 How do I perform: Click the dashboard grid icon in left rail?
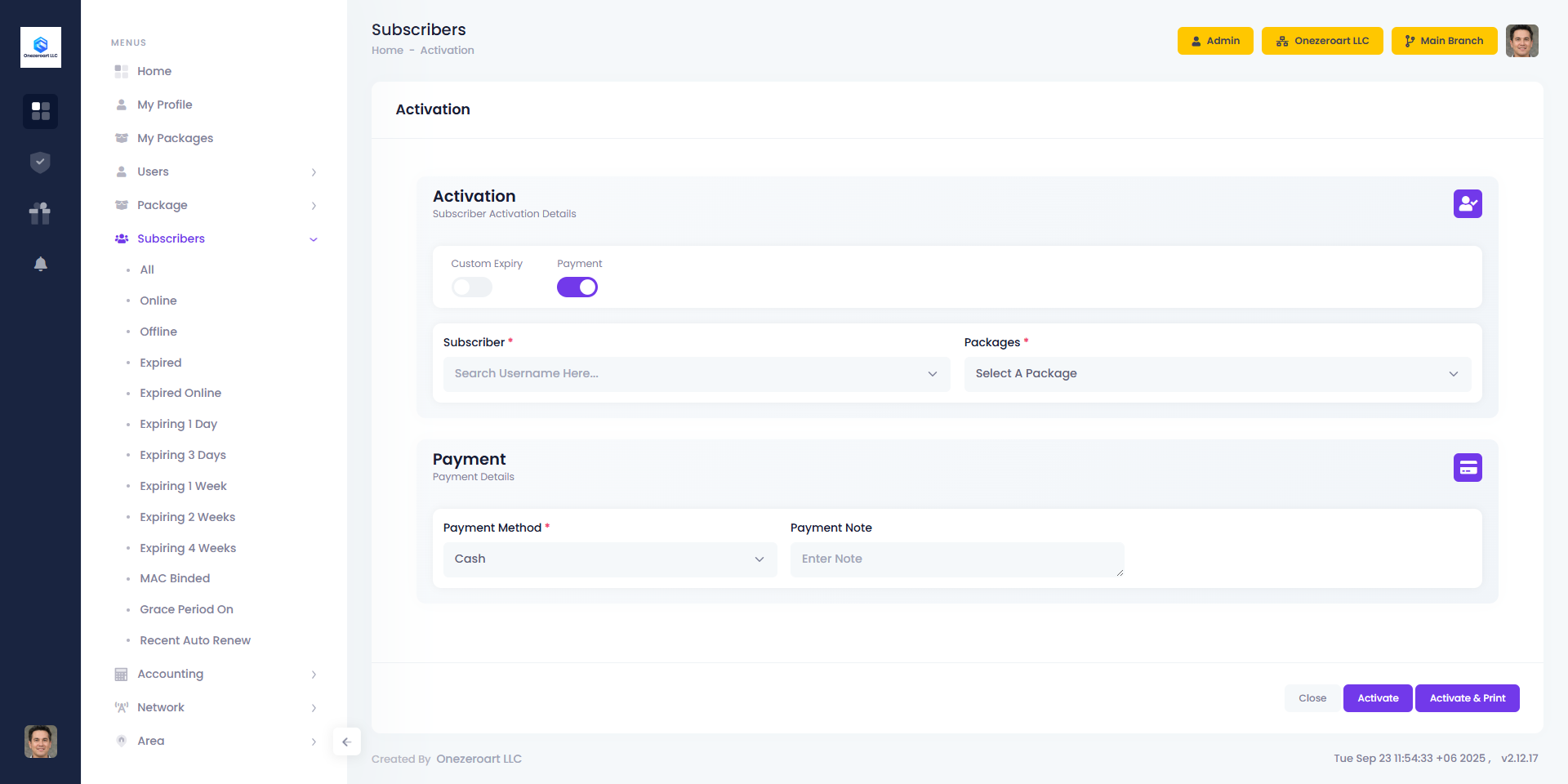[40, 111]
